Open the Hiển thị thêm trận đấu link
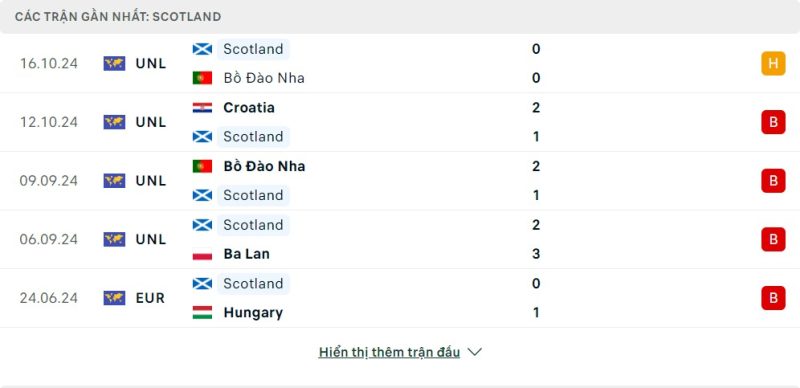Screen dimensions: 800x388 coord(389,352)
